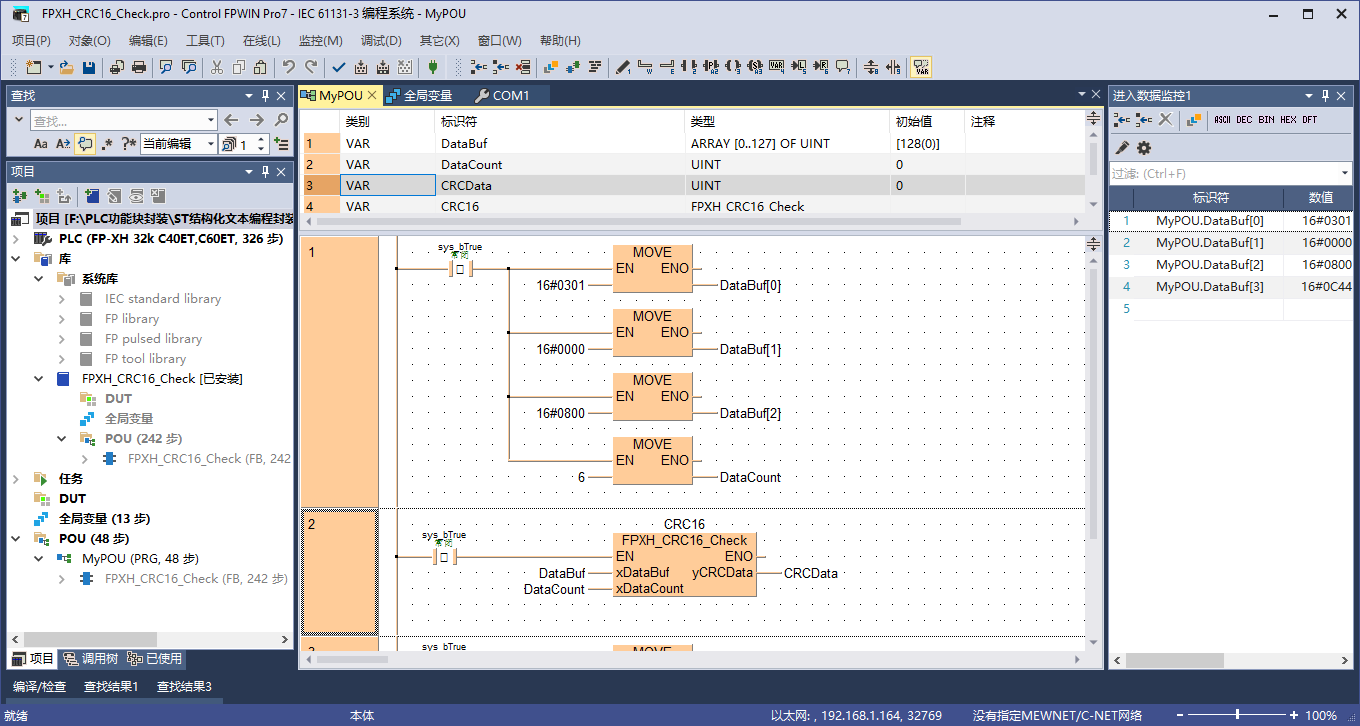Screen dimensions: 1360x726
Task: Click the green plug online mode icon
Action: (x=432, y=67)
